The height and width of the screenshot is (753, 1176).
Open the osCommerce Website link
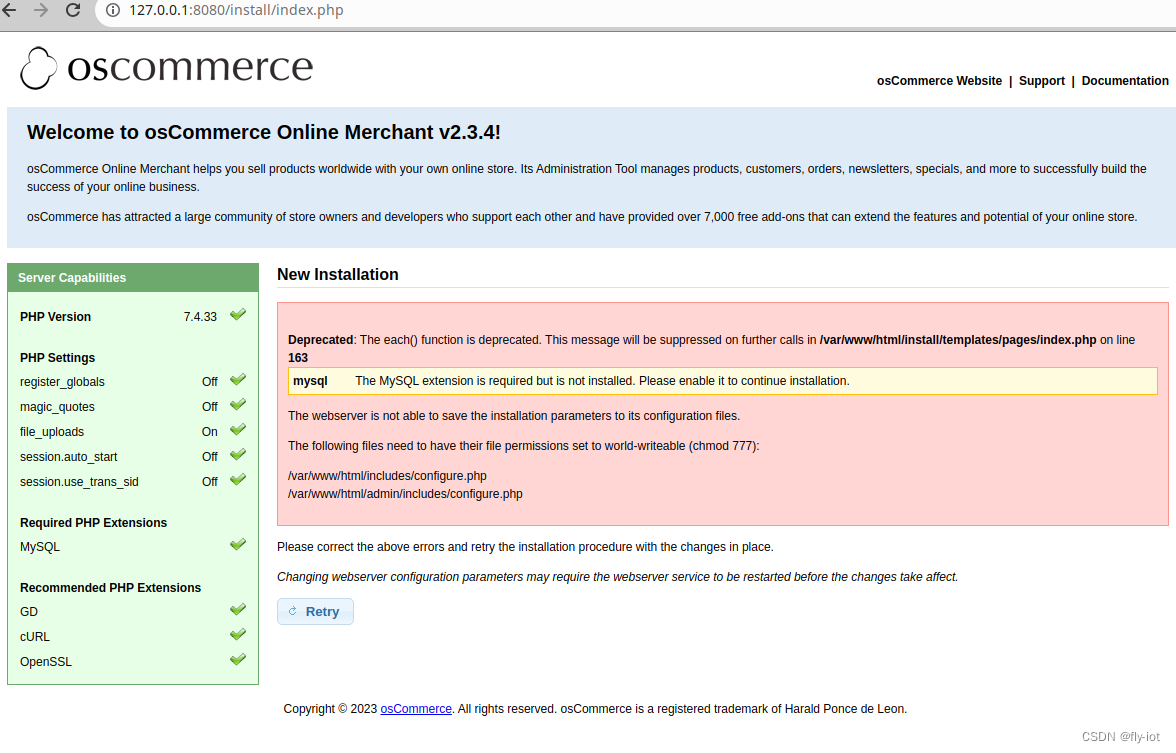pos(939,81)
